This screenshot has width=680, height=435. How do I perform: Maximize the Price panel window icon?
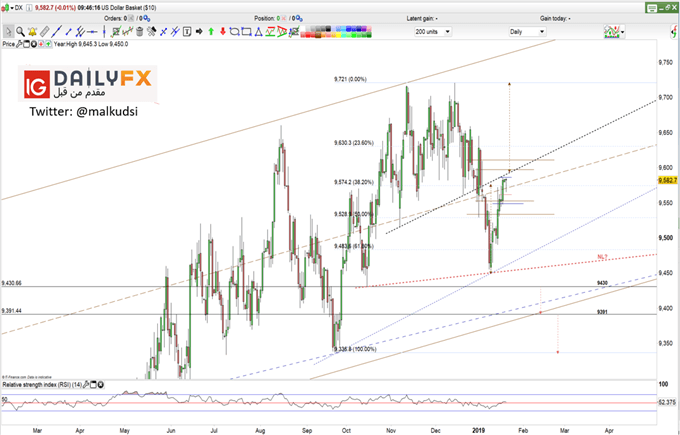(26, 44)
